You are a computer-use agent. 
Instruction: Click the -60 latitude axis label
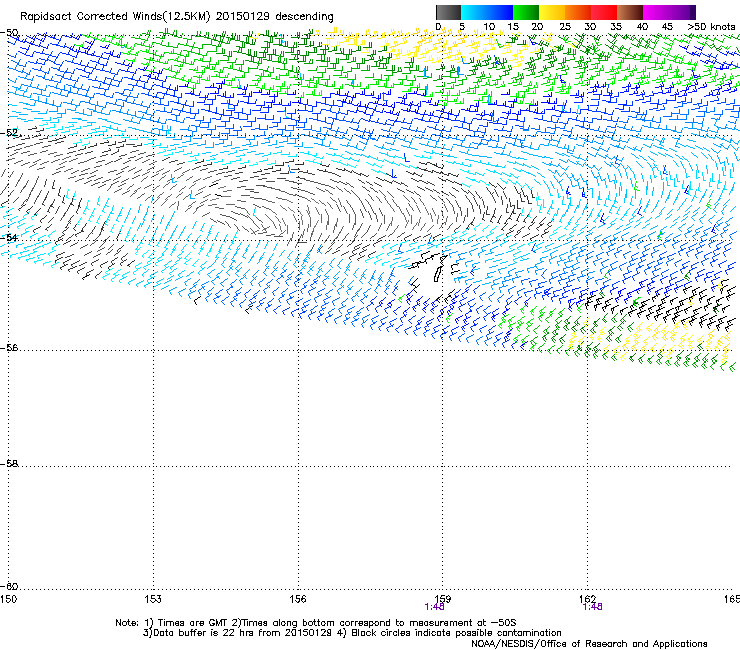[x=9, y=586]
